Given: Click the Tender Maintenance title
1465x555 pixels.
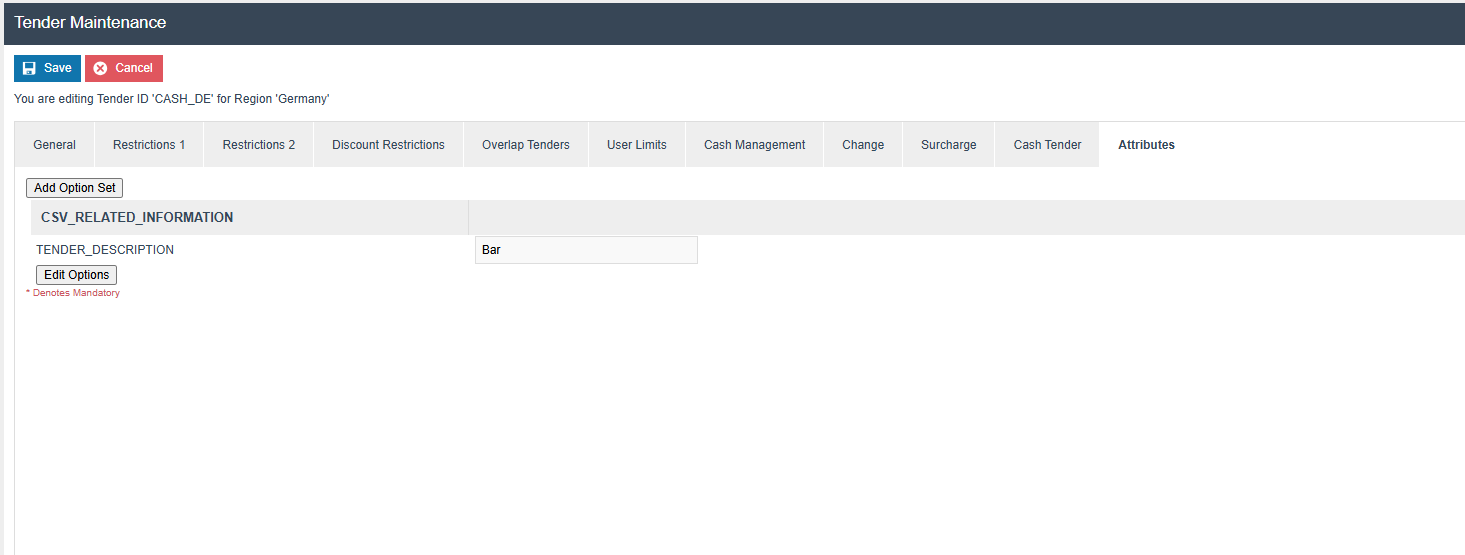Looking at the screenshot, I should [91, 22].
